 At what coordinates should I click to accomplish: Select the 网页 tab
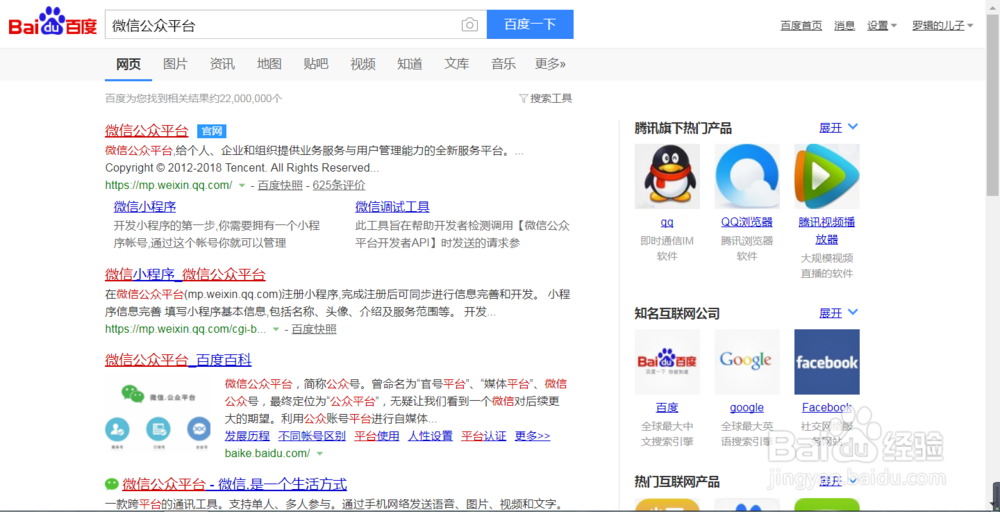pyautogui.click(x=128, y=64)
